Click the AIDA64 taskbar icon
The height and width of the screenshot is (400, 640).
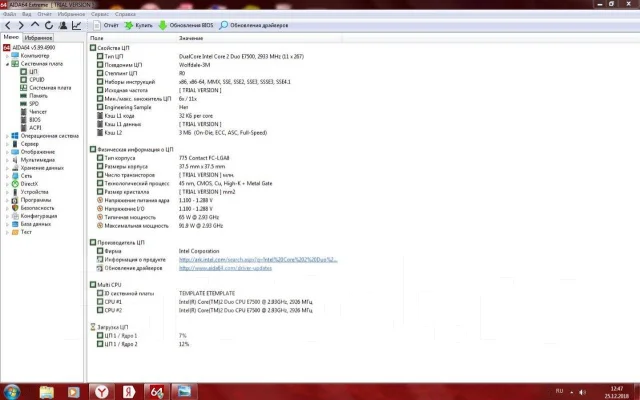coord(156,392)
